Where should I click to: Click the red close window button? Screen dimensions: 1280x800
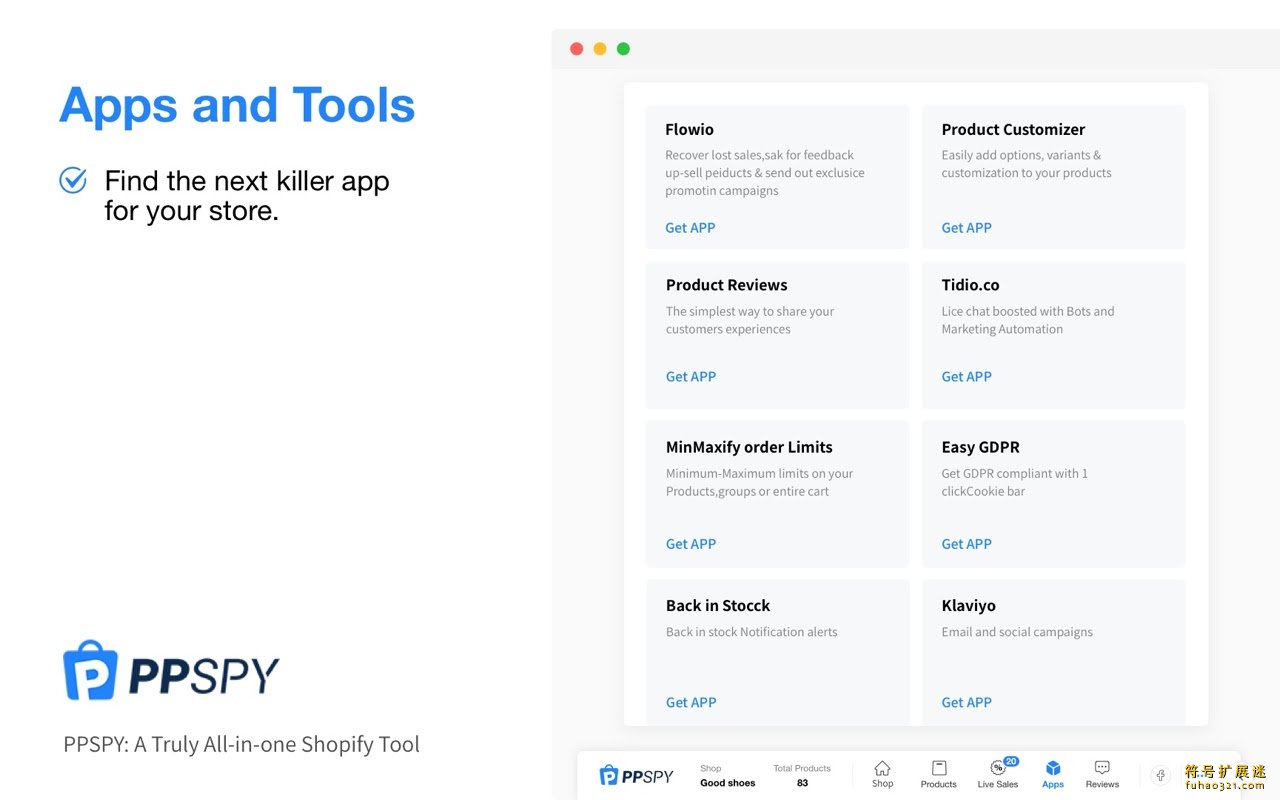coord(576,49)
